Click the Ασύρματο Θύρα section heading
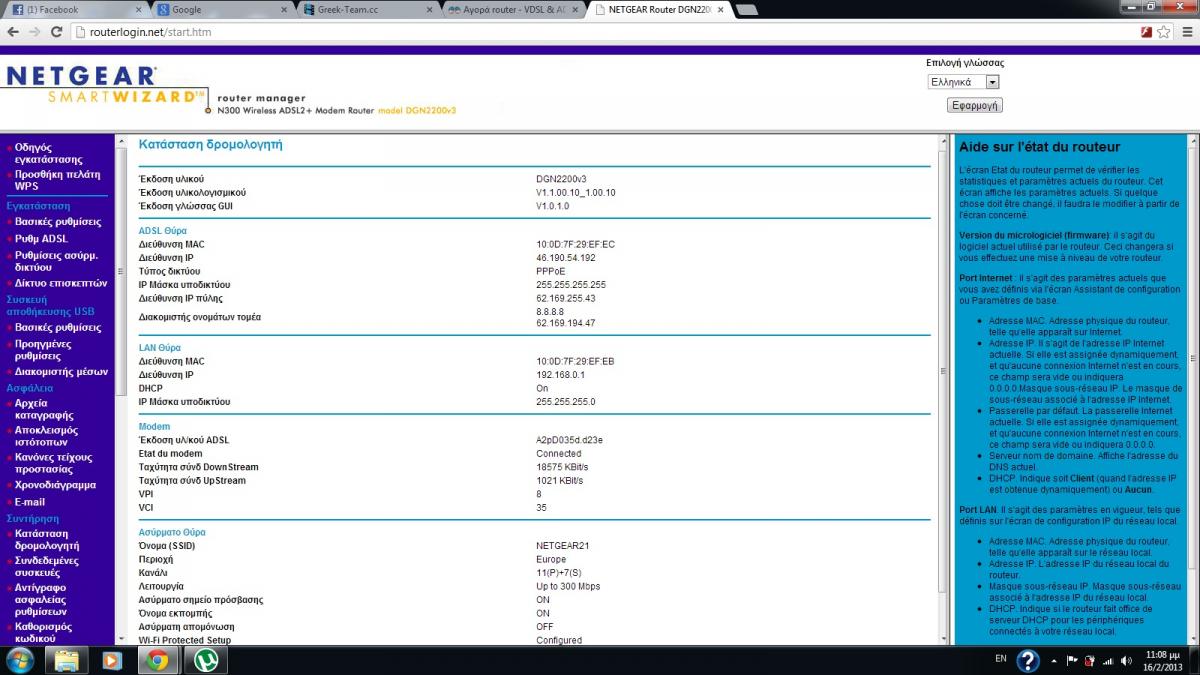 (x=172, y=533)
